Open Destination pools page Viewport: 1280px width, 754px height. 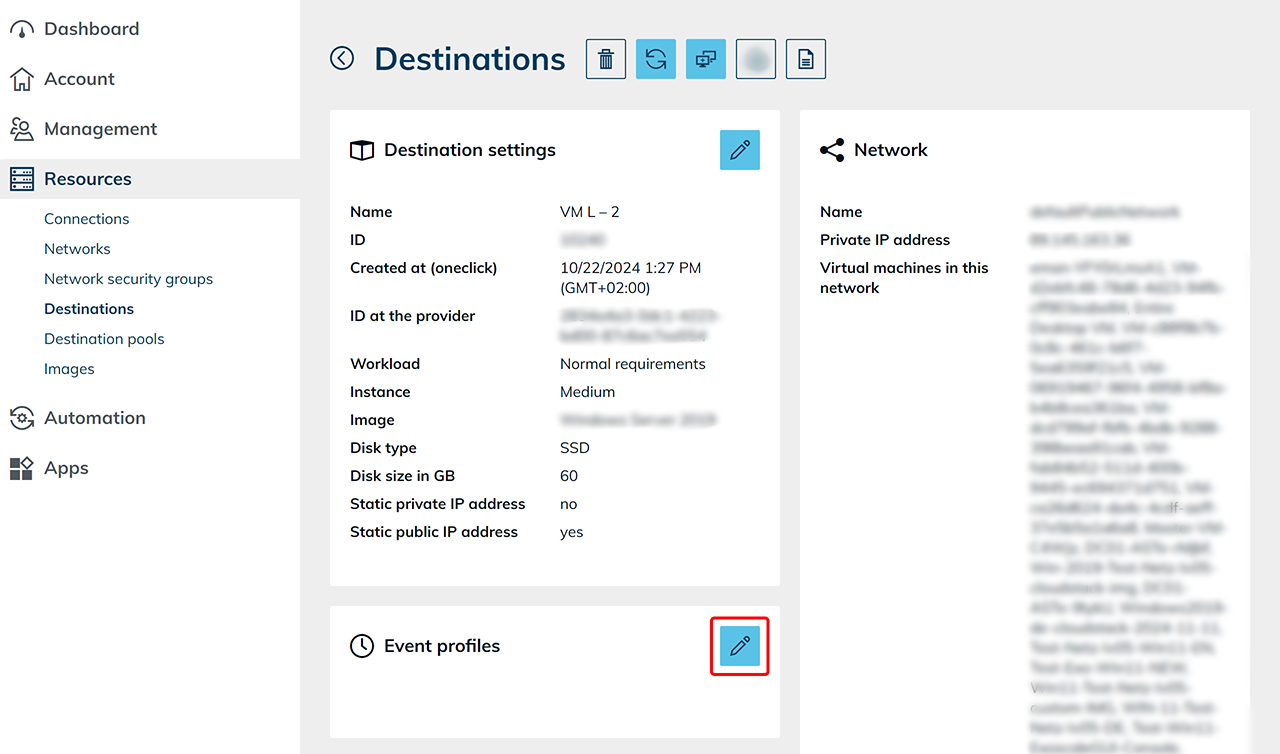tap(104, 339)
